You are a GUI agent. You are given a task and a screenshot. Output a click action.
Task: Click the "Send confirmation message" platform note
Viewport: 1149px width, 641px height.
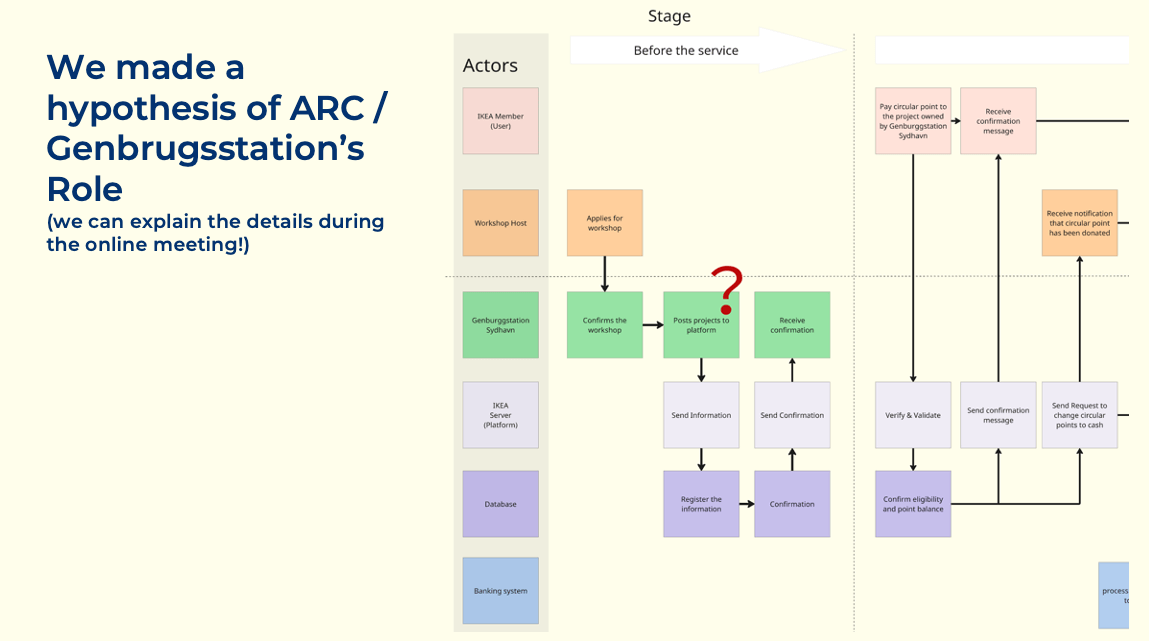pyautogui.click(x=998, y=415)
